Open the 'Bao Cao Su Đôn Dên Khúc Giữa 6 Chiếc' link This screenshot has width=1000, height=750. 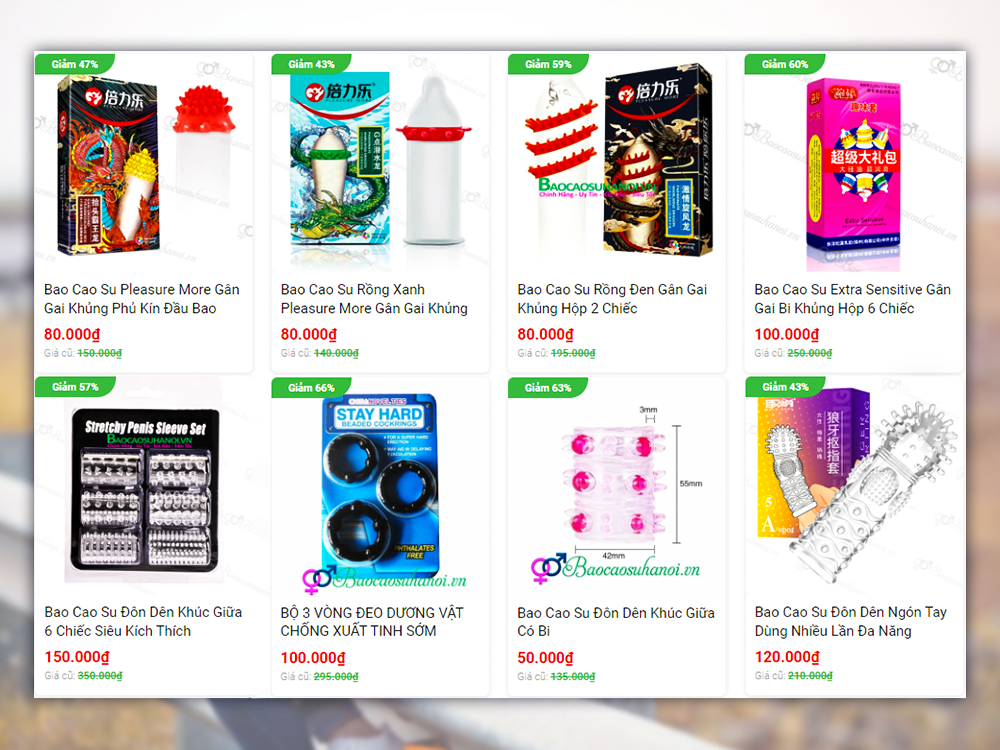(143, 621)
